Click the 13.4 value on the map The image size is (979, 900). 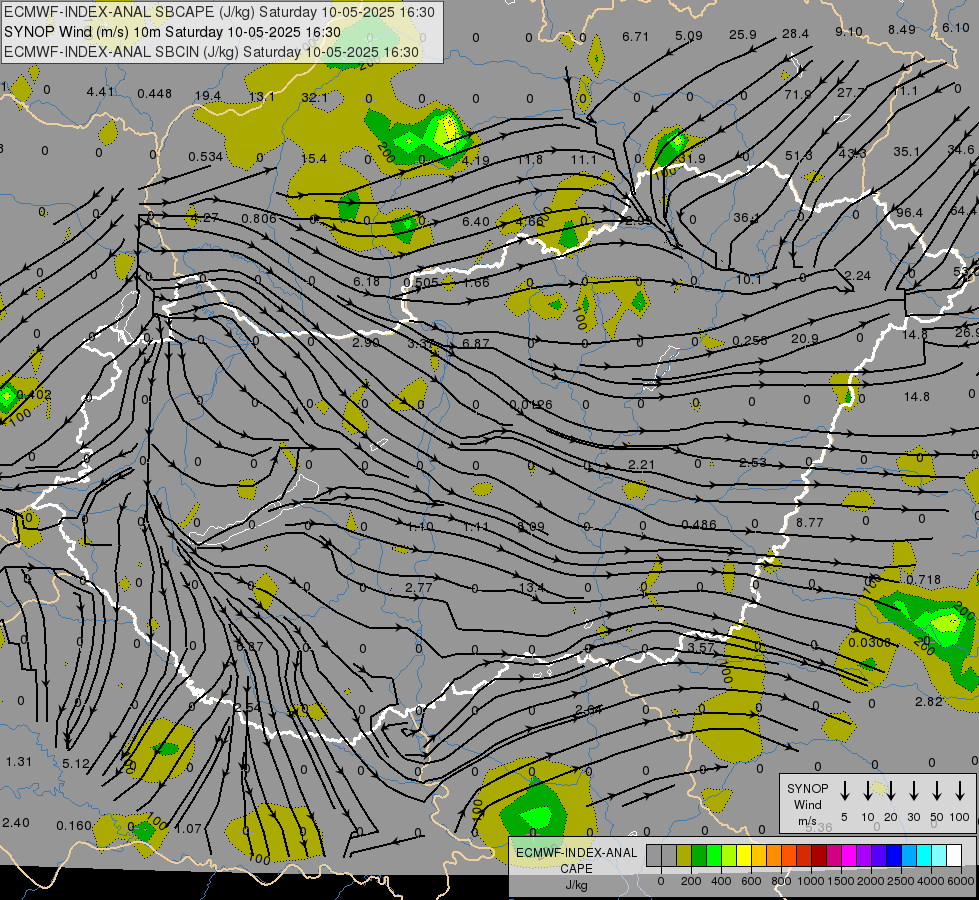click(x=531, y=587)
